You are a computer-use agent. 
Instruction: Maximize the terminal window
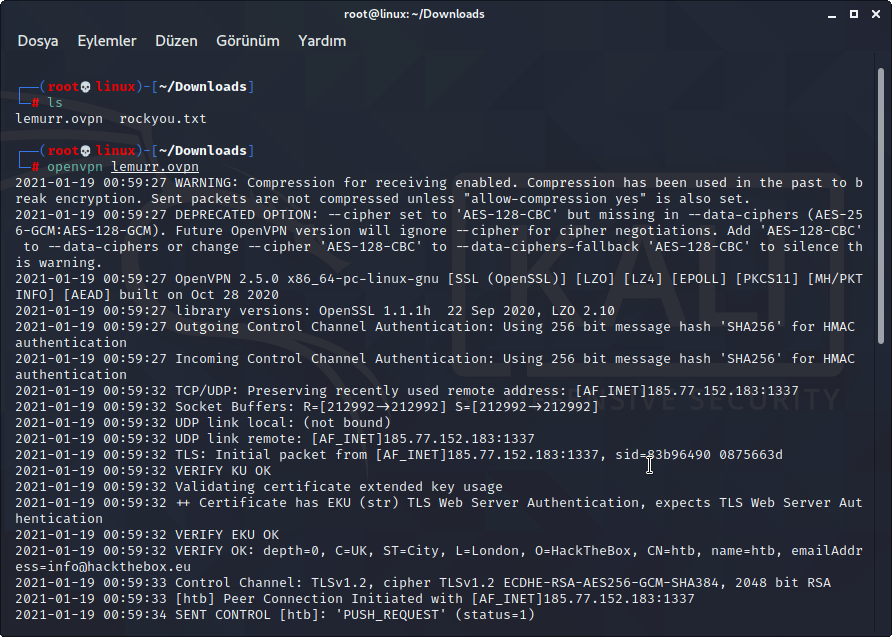[x=854, y=14]
